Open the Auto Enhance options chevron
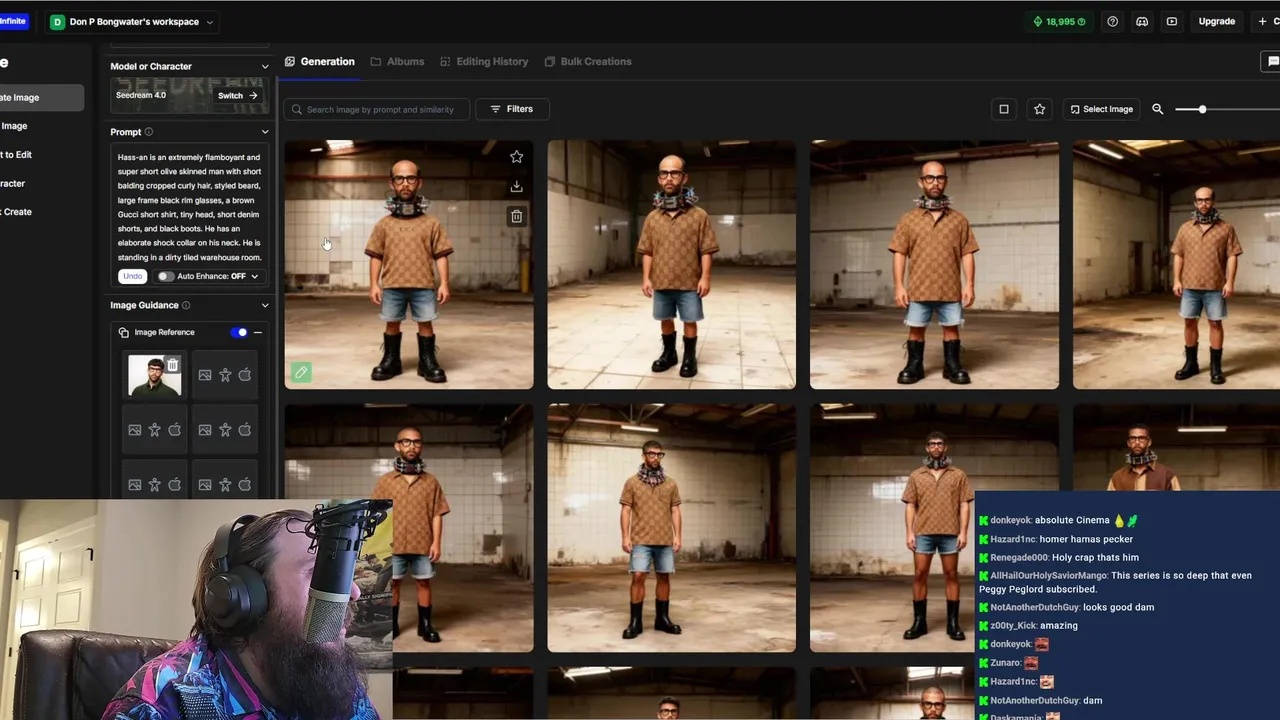The height and width of the screenshot is (720, 1280). pyautogui.click(x=254, y=276)
